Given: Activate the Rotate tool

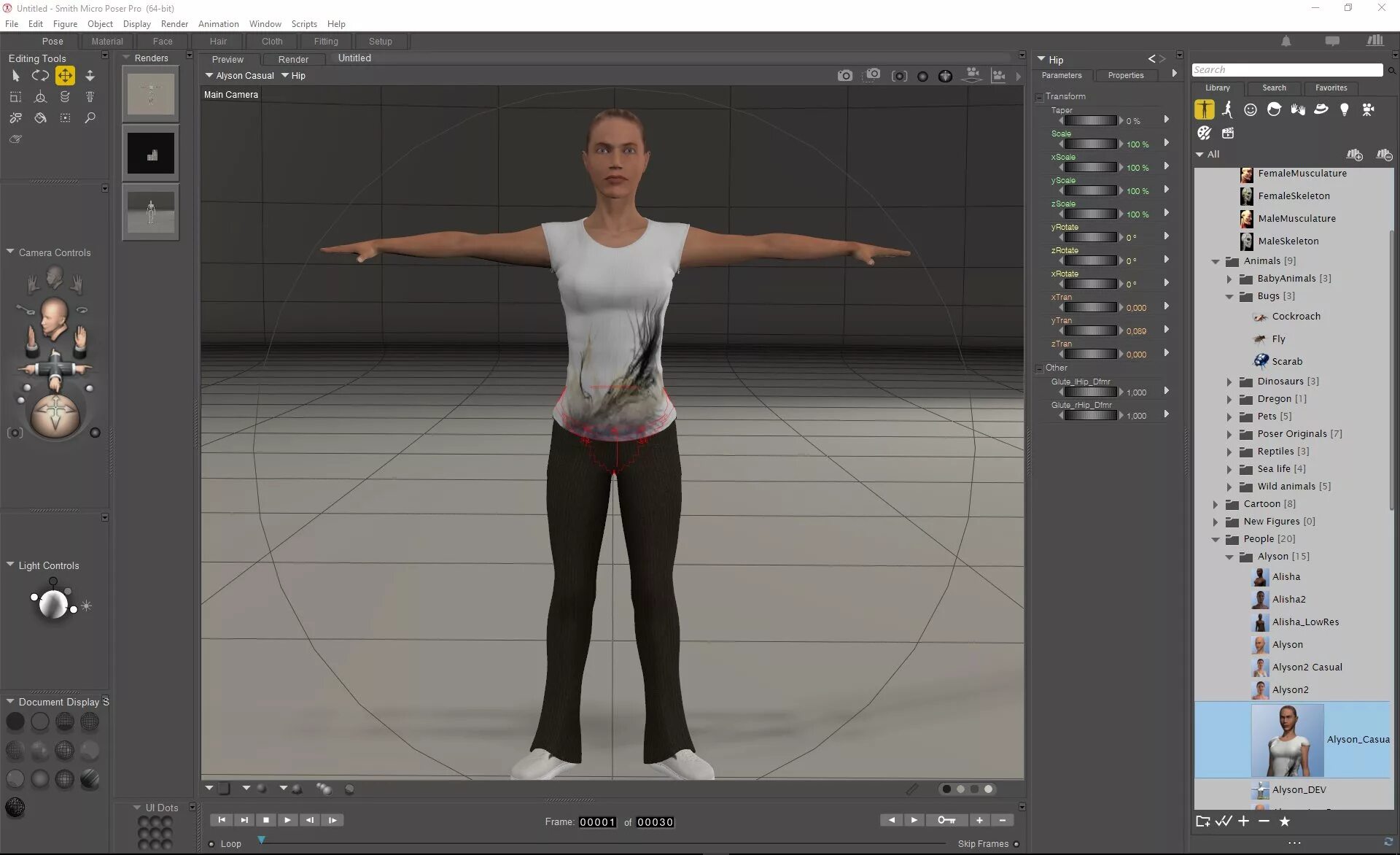Looking at the screenshot, I should [40, 75].
